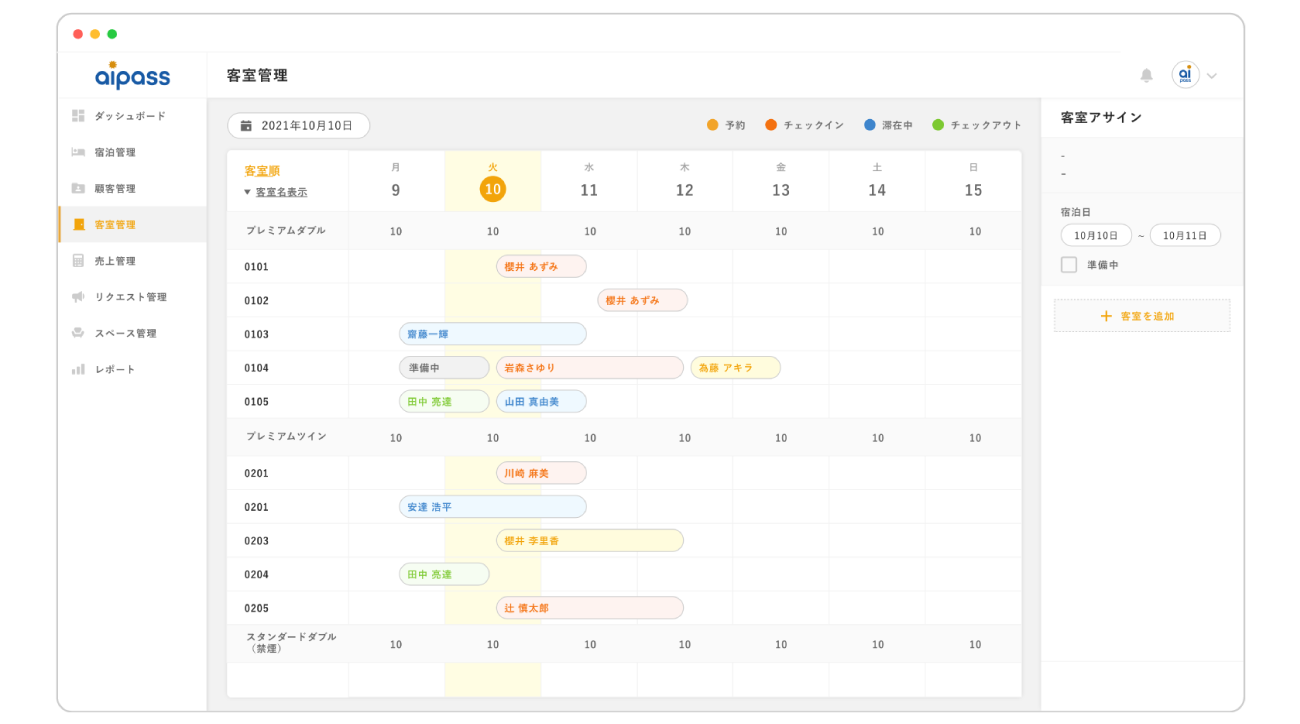This screenshot has height=724, width=1300.
Task: Click the orange 予約 legend dot
Action: [712, 125]
